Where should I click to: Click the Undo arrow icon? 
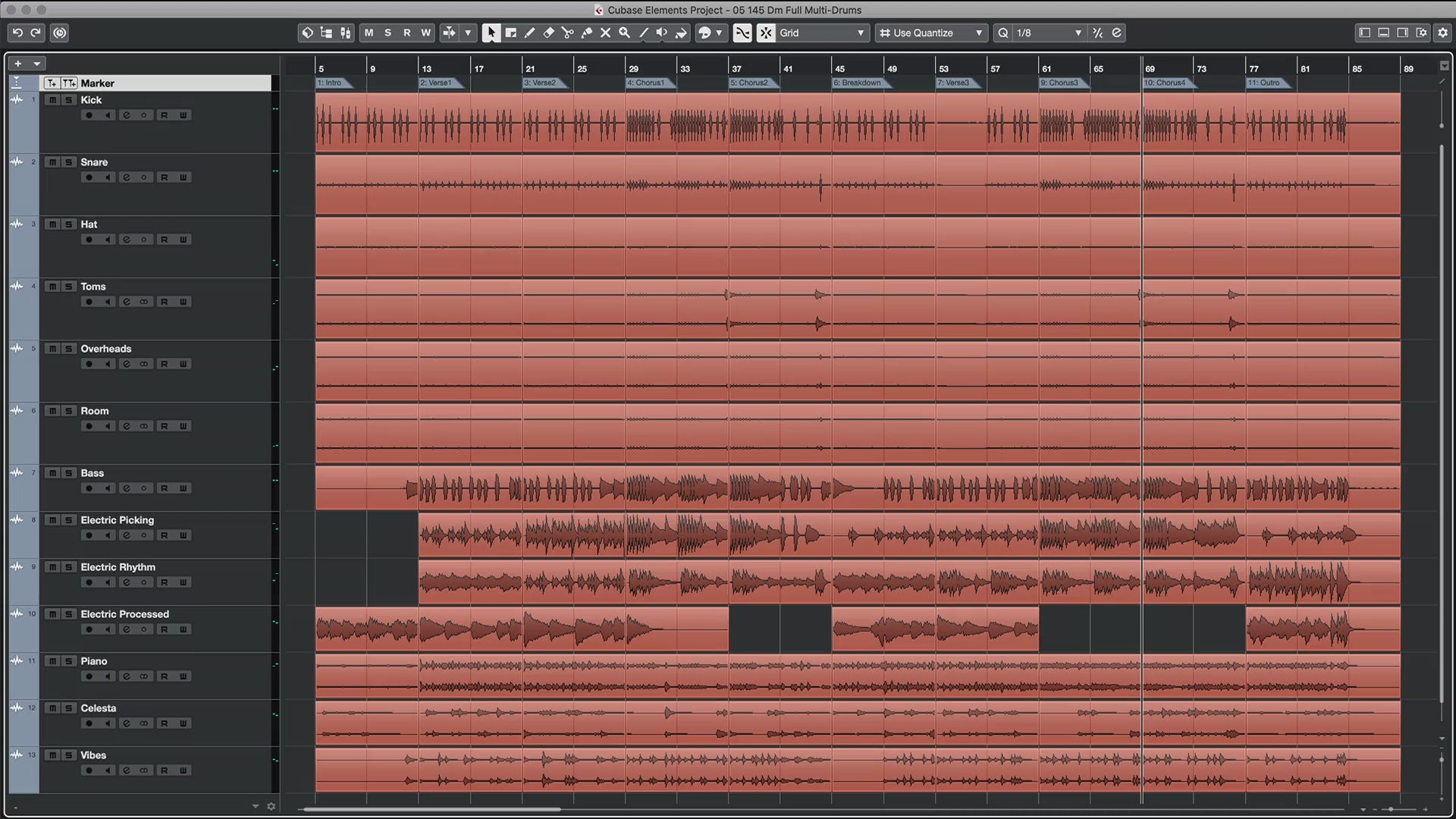point(17,33)
